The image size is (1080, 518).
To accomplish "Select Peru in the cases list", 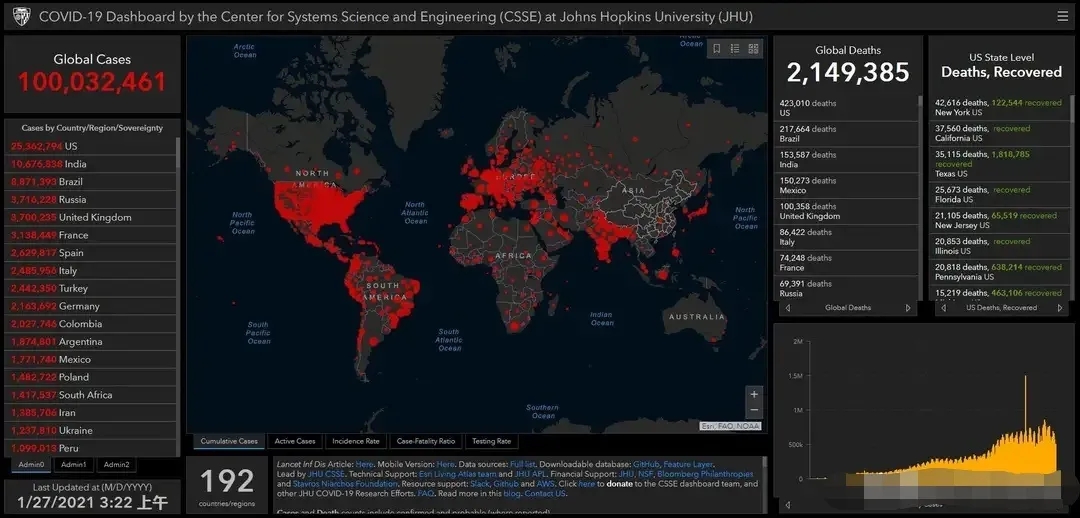I will point(90,448).
